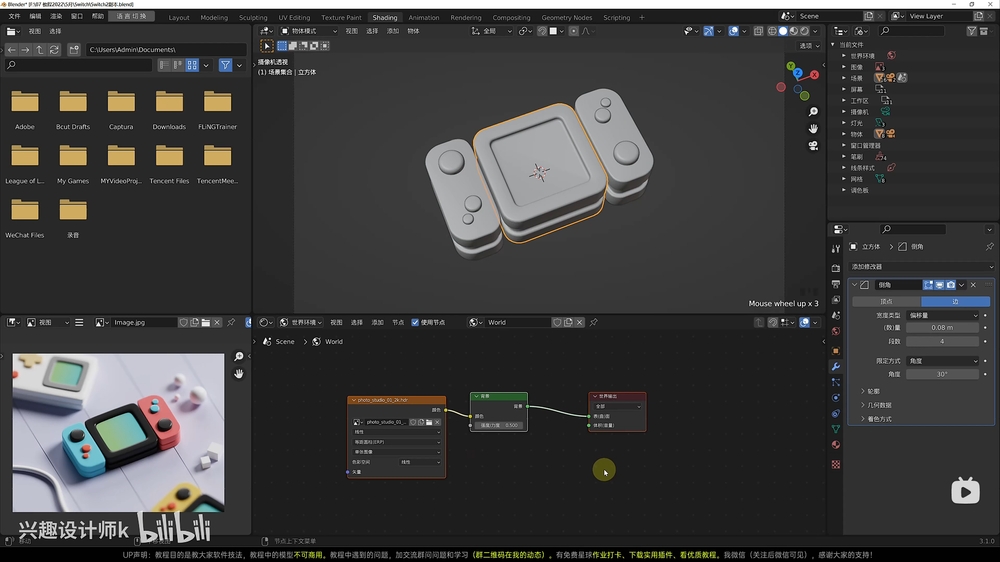Toggle viewport gizmos display button

709,31
